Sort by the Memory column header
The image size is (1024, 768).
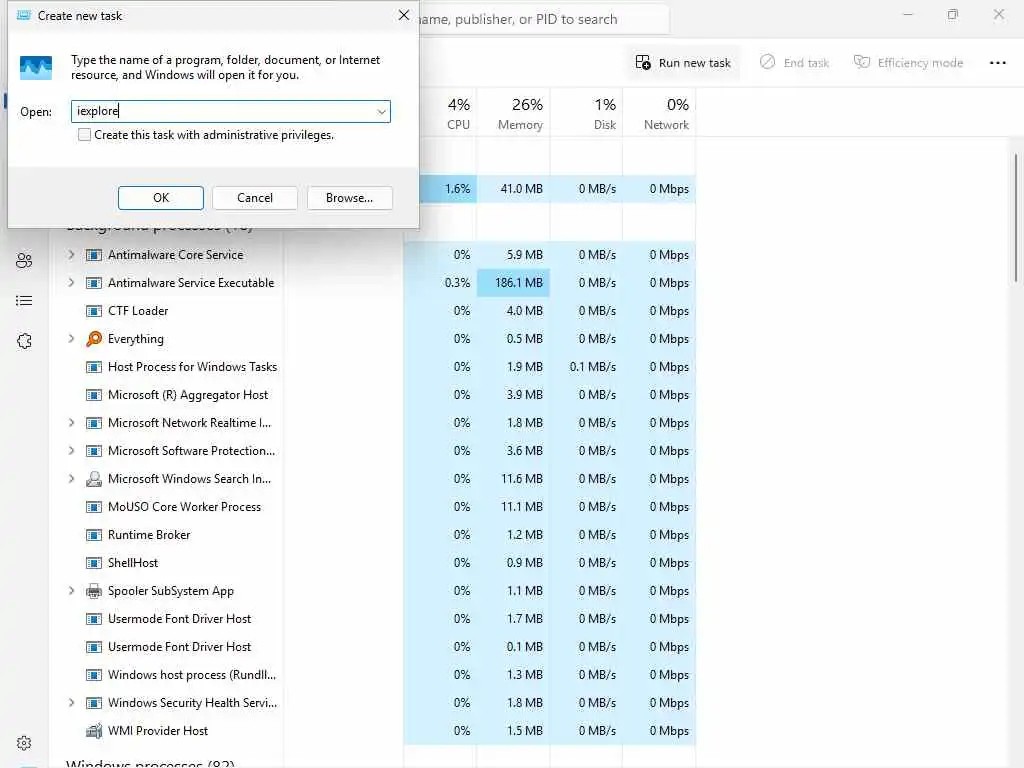[x=513, y=113]
